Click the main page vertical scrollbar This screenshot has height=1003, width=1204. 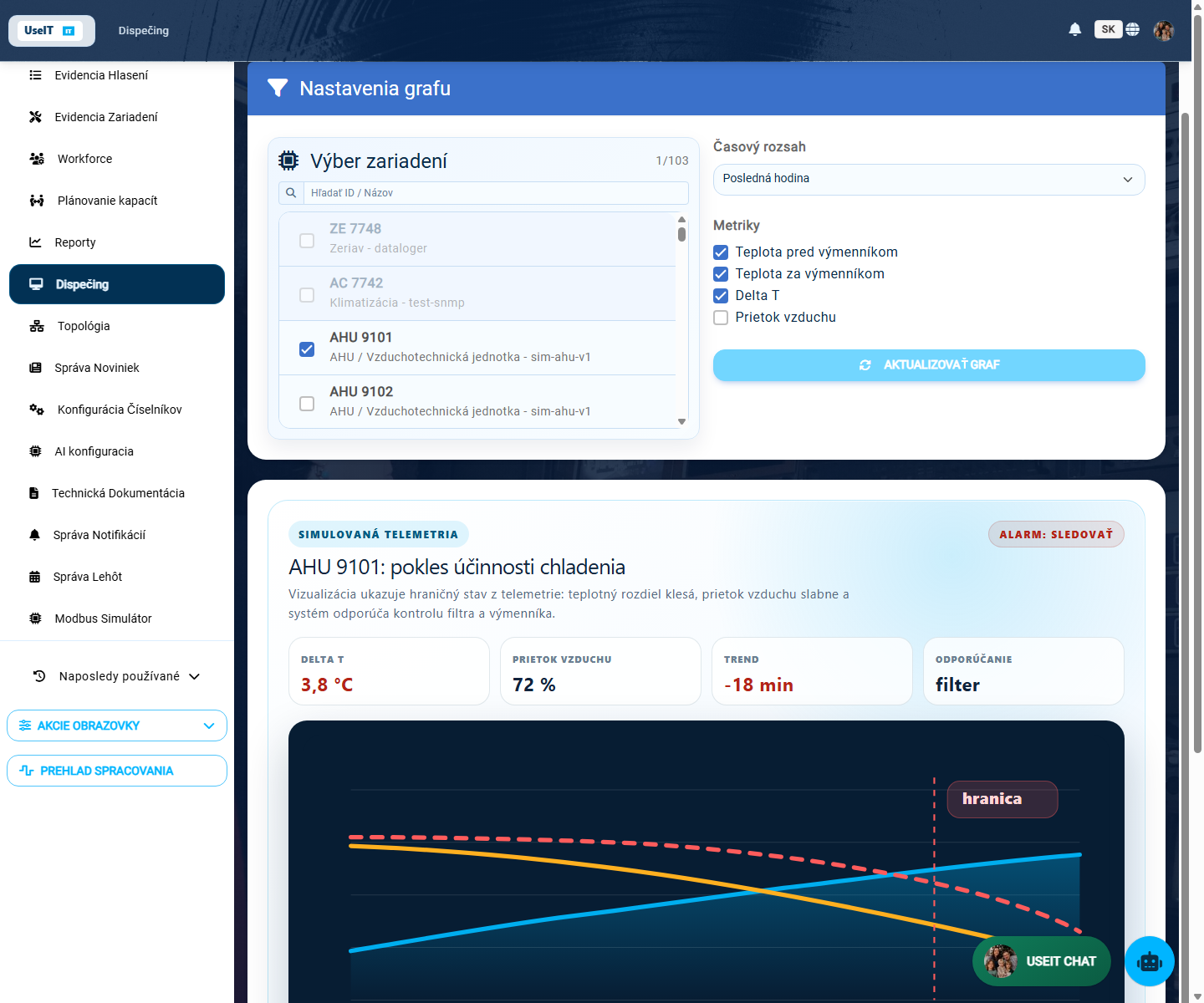click(1197, 384)
